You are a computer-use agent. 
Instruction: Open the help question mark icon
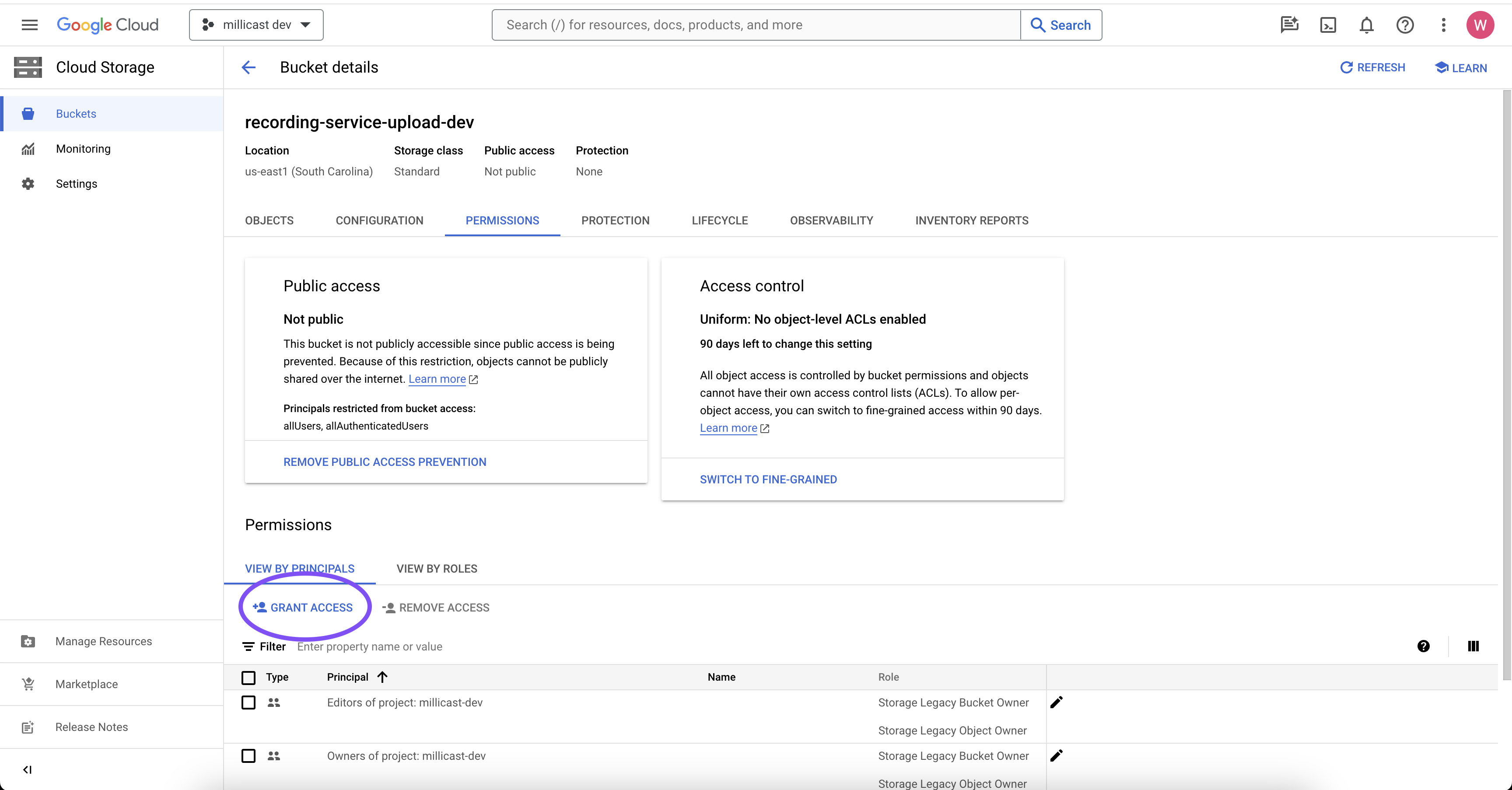pos(1404,25)
